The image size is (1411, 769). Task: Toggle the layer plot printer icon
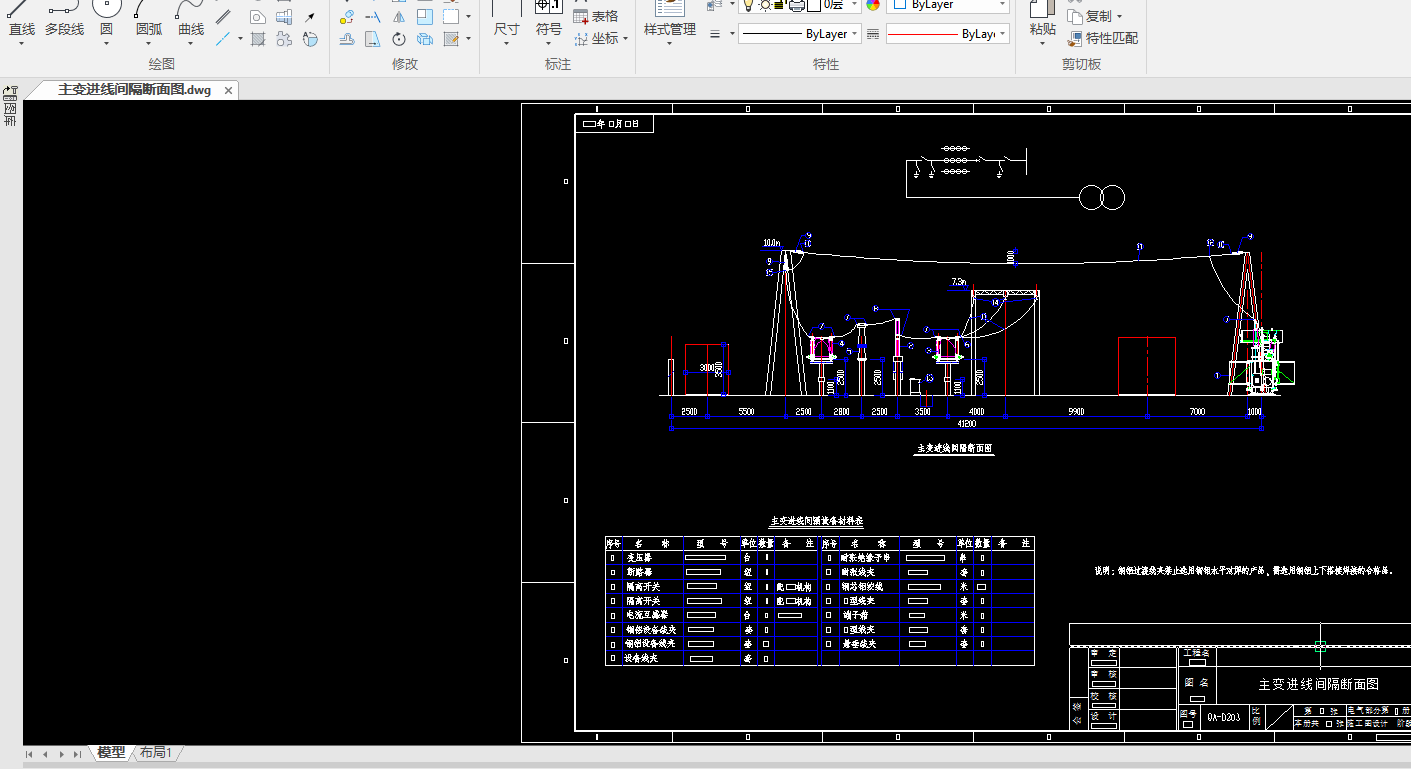point(797,5)
